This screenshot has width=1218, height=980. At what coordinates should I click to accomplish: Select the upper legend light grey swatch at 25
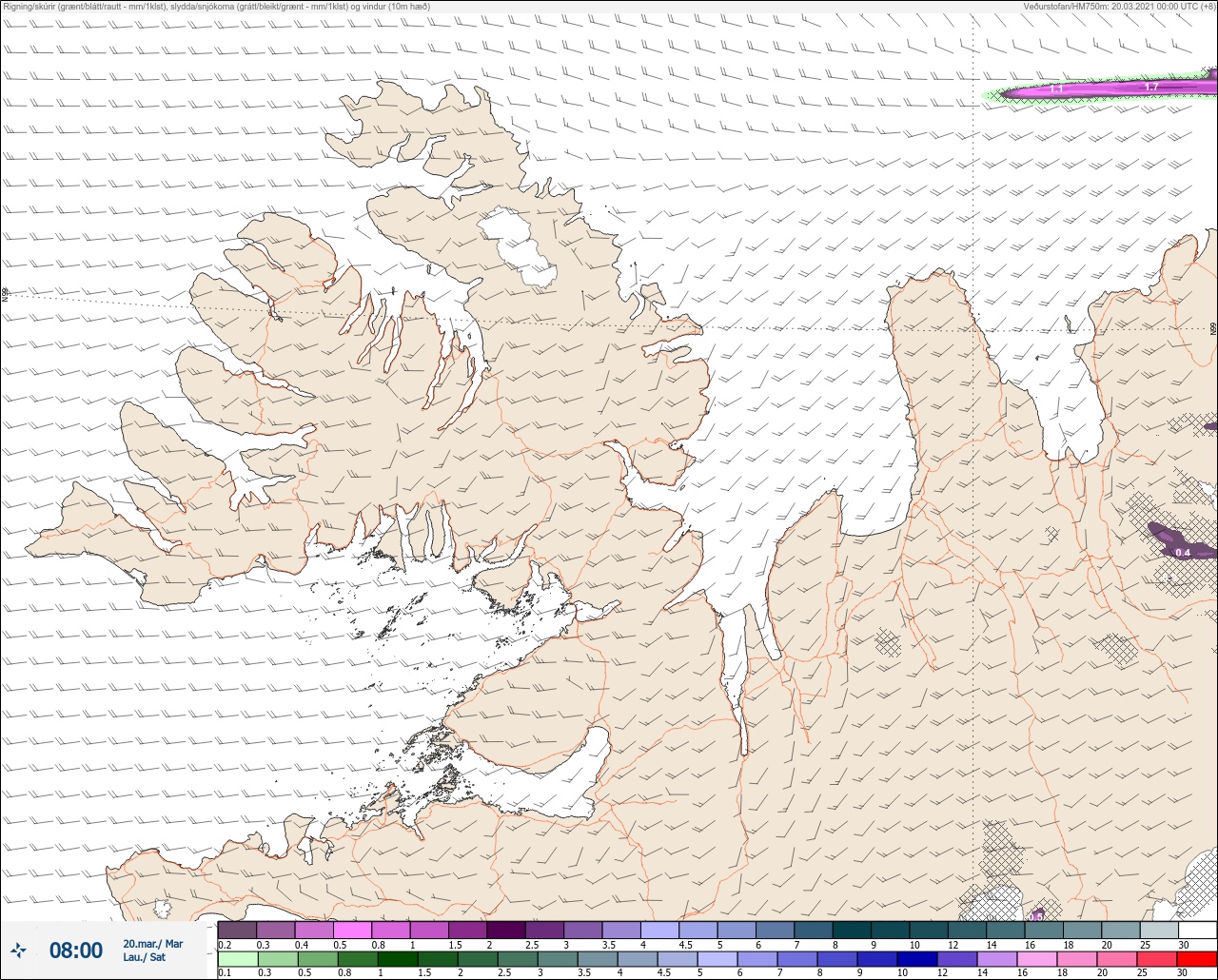tap(1158, 930)
